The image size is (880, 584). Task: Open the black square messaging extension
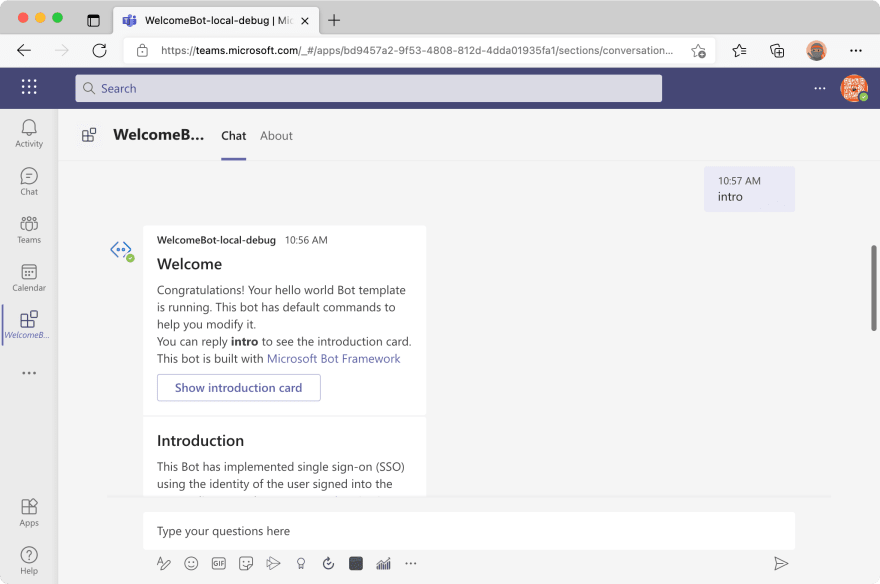pyautogui.click(x=356, y=563)
